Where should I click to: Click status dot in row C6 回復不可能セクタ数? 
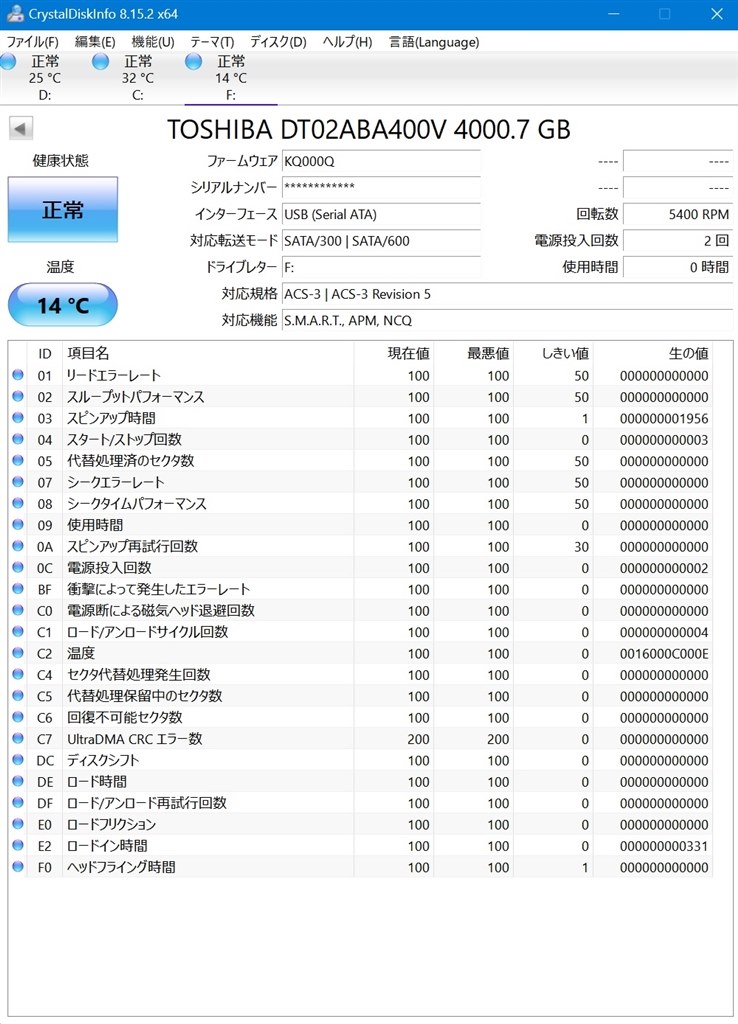[x=18, y=717]
